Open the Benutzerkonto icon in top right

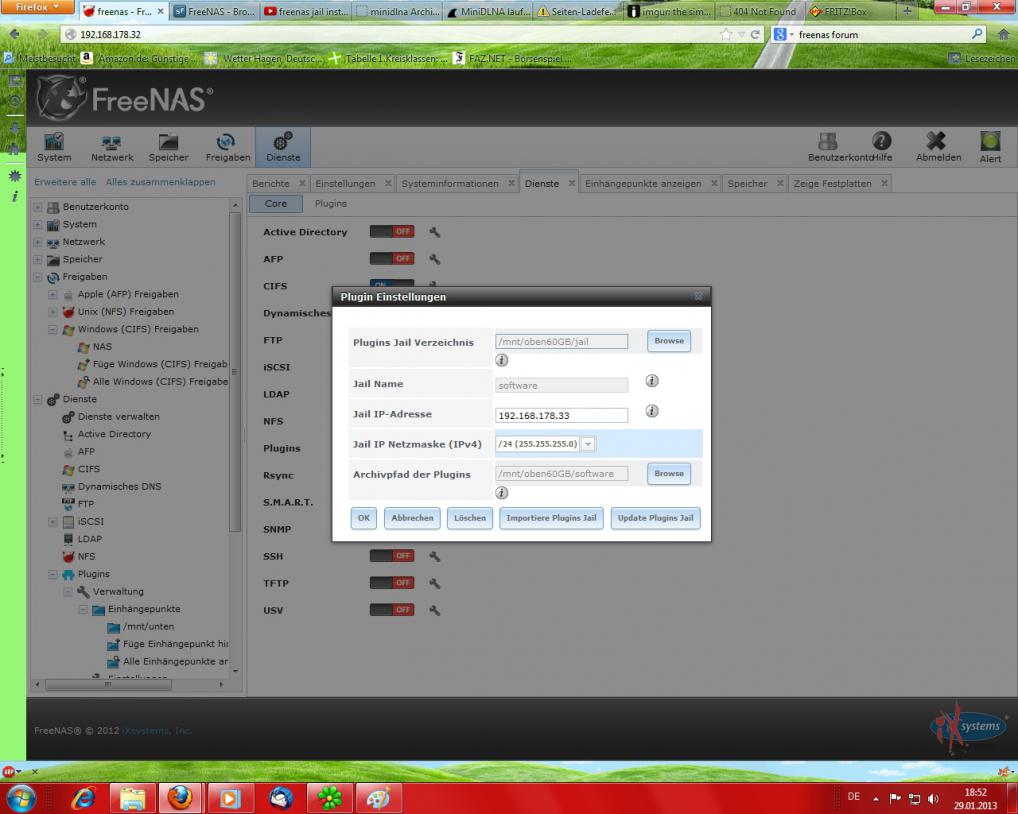click(x=828, y=141)
